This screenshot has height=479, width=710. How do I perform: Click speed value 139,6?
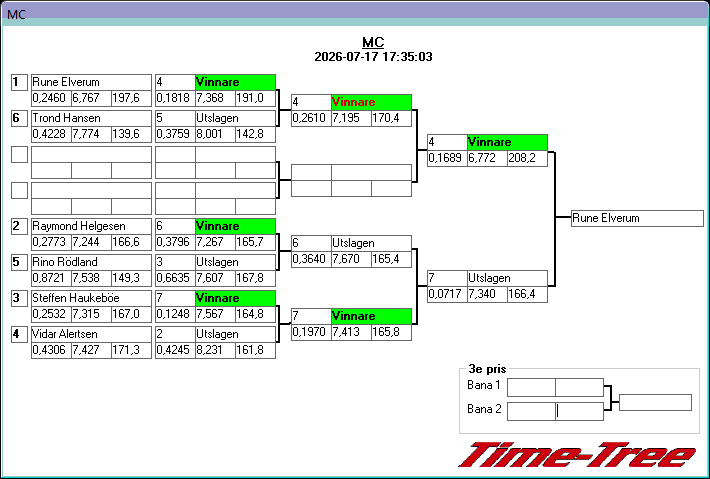click(132, 134)
